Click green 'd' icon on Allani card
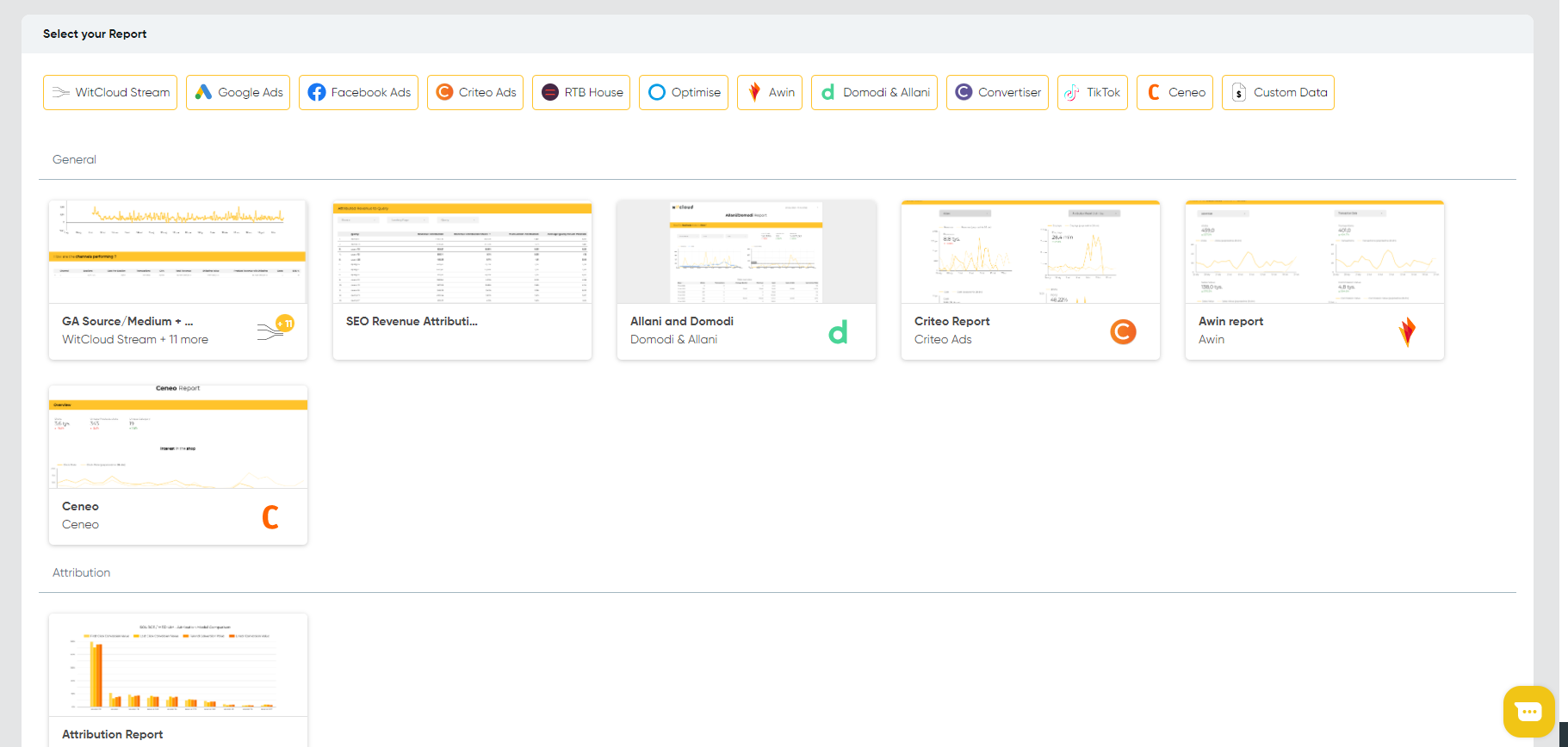This screenshot has width=1568, height=747. pyautogui.click(x=839, y=331)
